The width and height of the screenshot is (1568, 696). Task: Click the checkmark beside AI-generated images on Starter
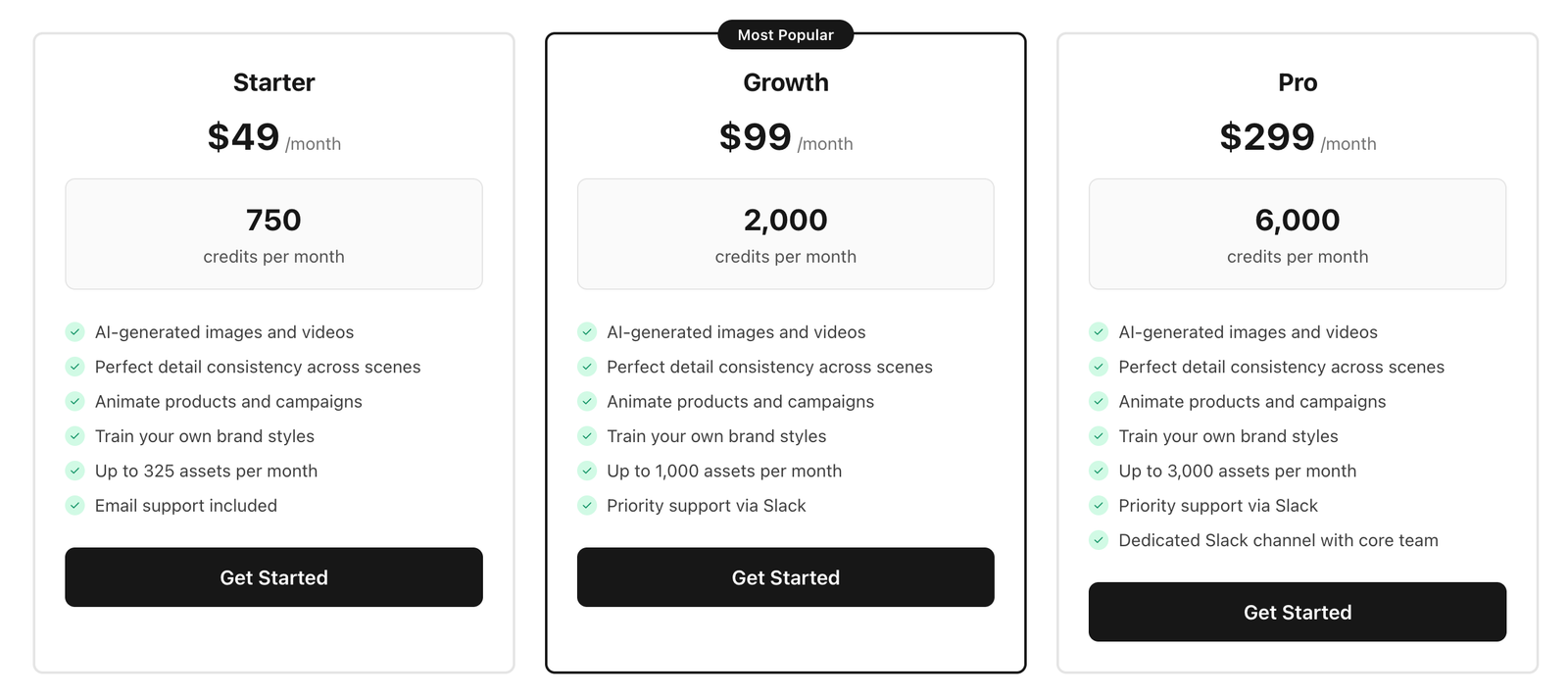(75, 332)
